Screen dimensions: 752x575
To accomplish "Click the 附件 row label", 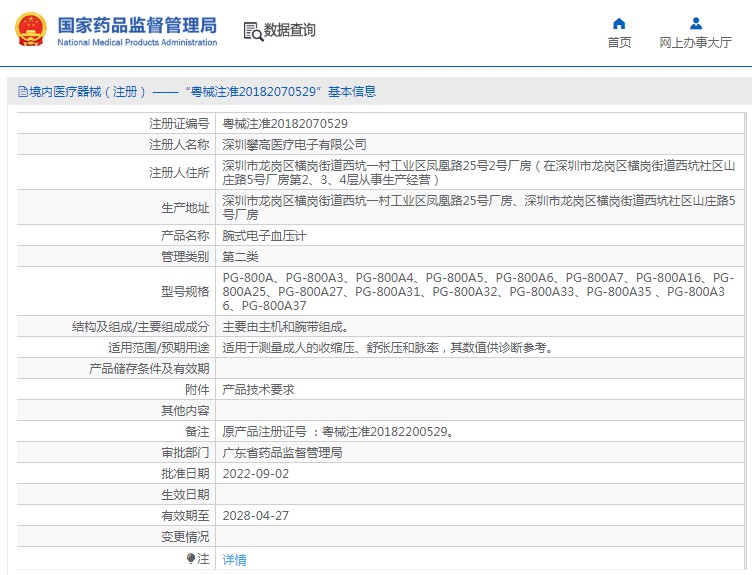I will coord(197,389).
